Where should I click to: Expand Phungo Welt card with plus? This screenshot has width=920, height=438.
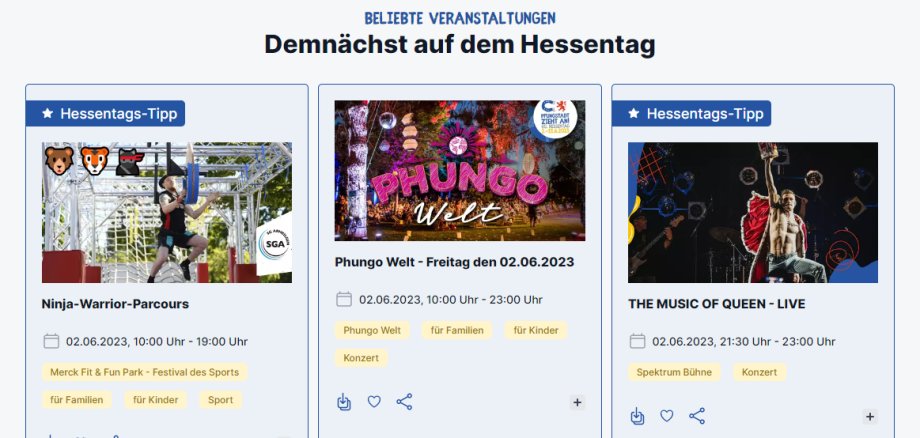point(577,402)
